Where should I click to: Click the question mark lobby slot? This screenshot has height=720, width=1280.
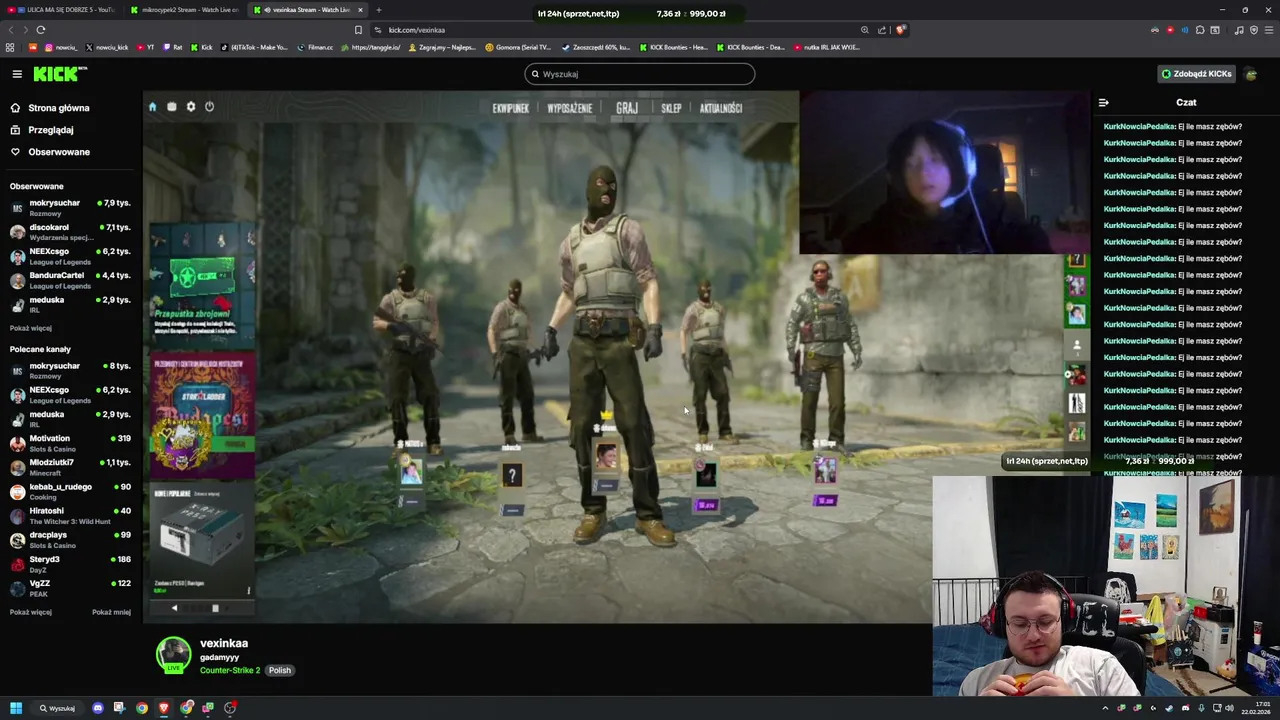tap(512, 477)
